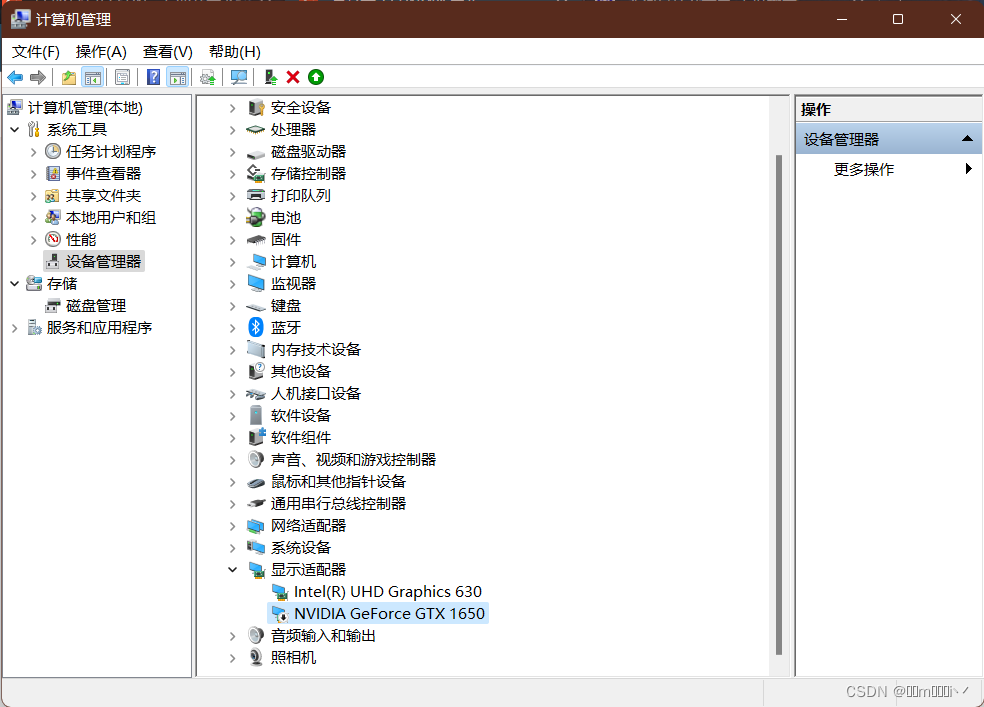Open the Properties toolbar icon
The image size is (984, 707).
click(x=122, y=78)
